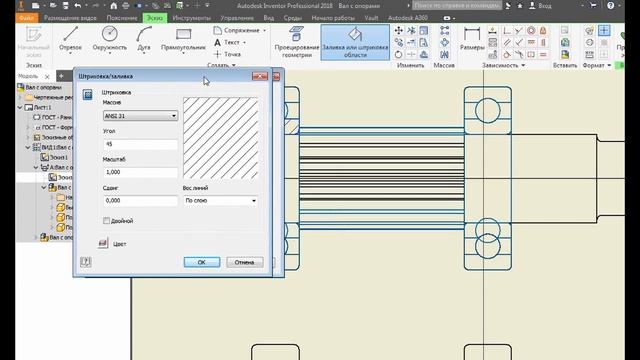The image size is (640, 360).
Task: Expand the Создать panel dropdown
Action: [x=233, y=65]
